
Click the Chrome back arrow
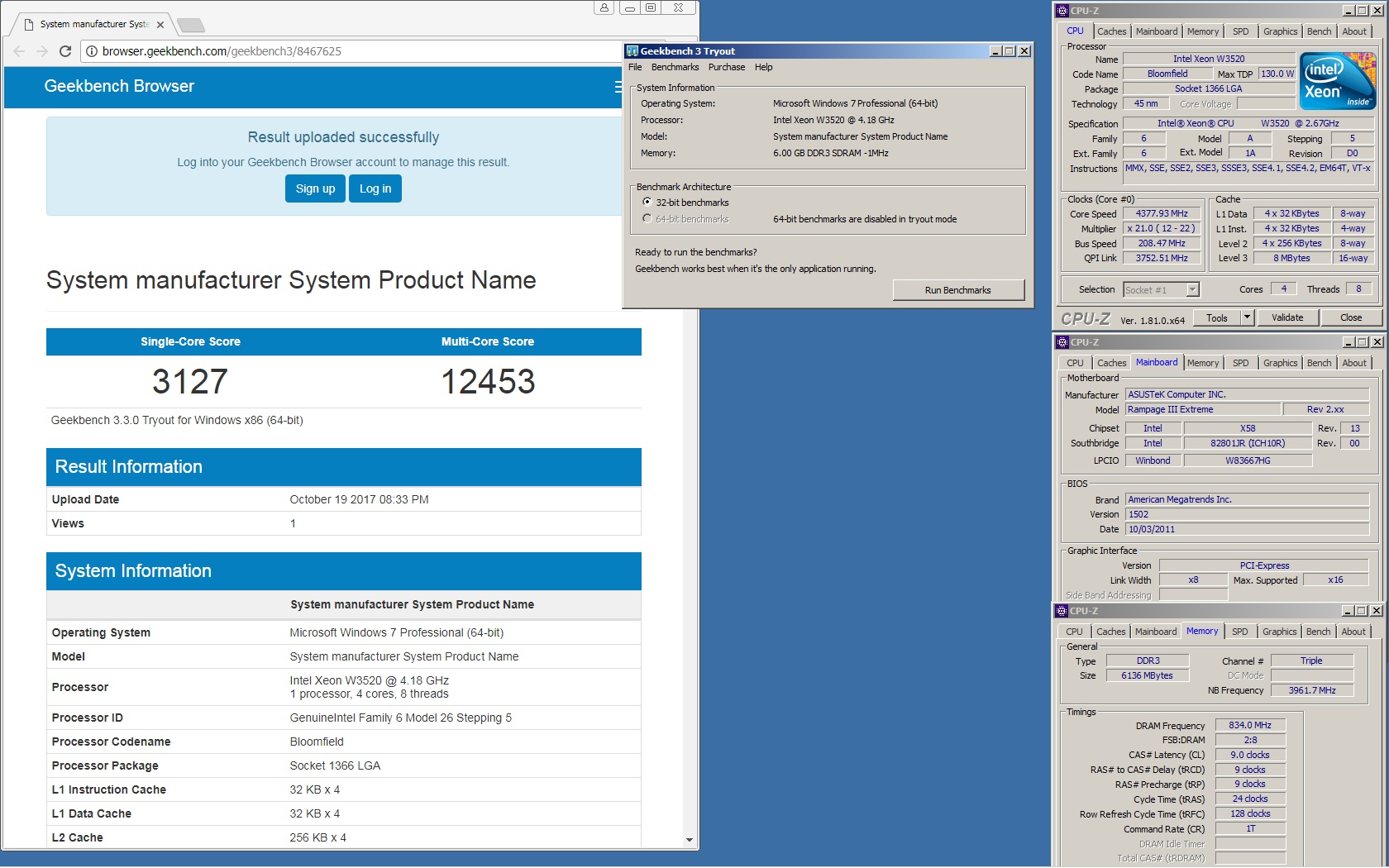point(19,51)
